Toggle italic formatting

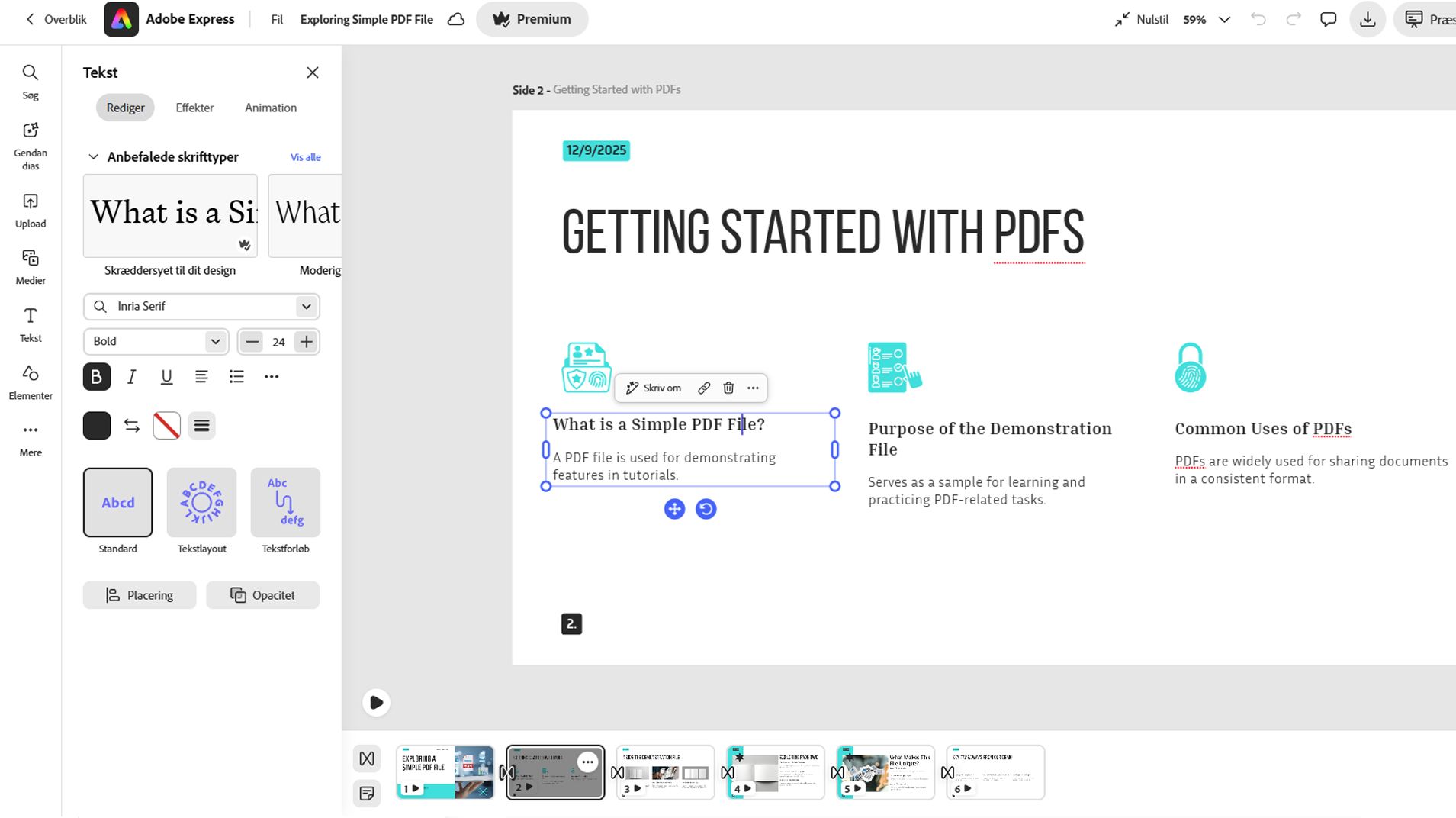[x=132, y=376]
